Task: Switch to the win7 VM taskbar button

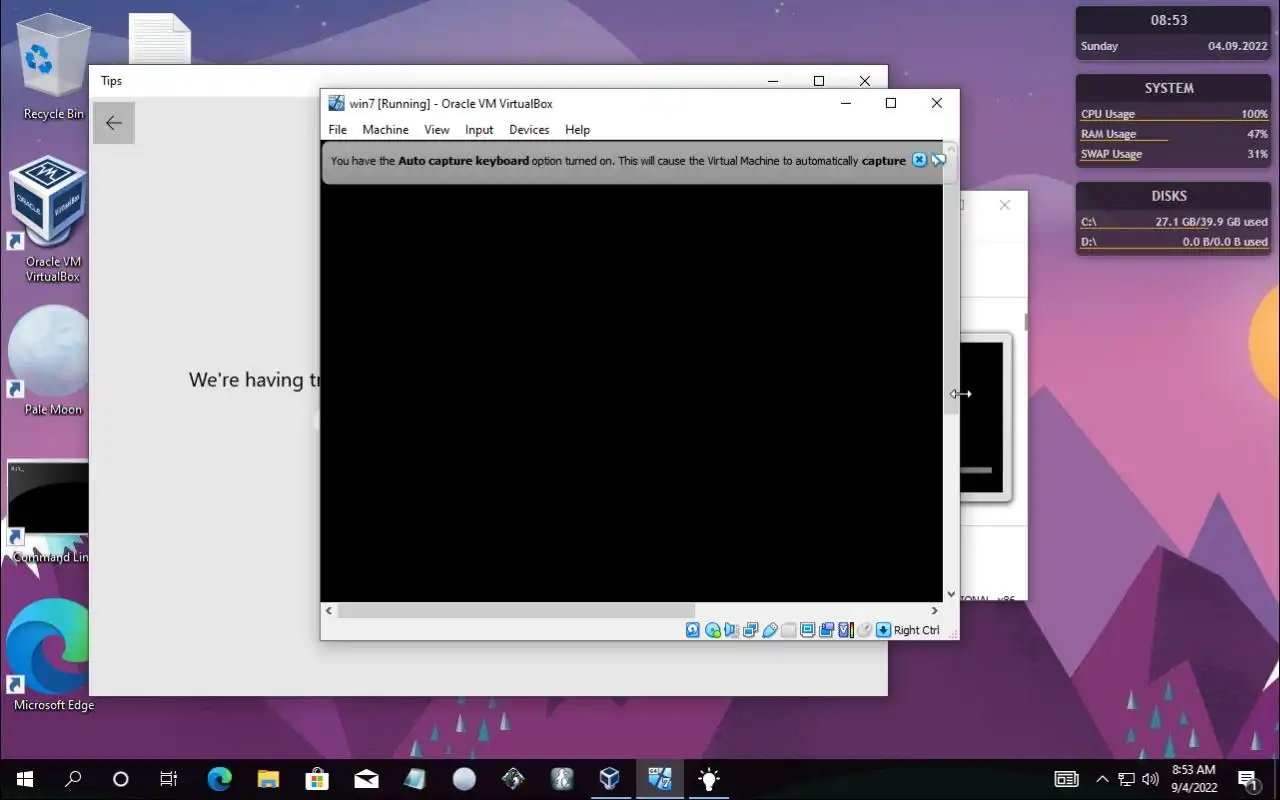Action: pos(659,779)
